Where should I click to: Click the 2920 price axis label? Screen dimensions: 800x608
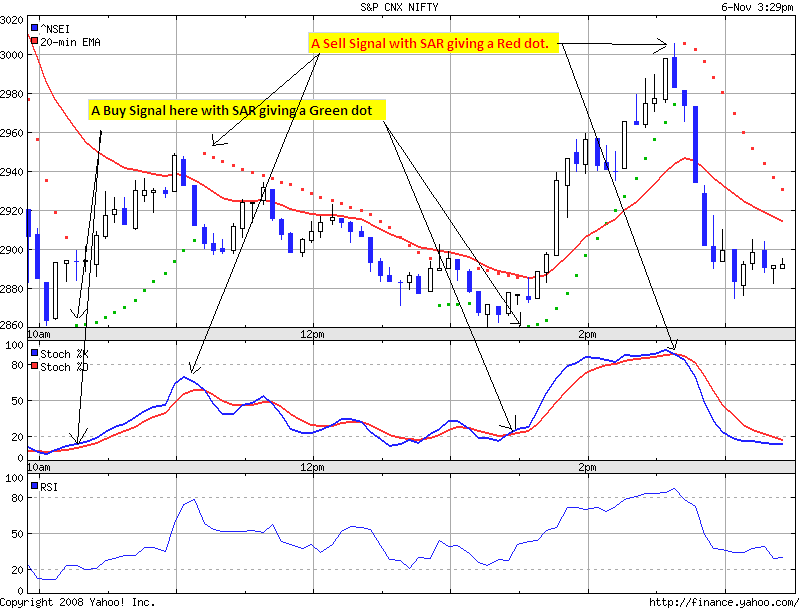12,211
